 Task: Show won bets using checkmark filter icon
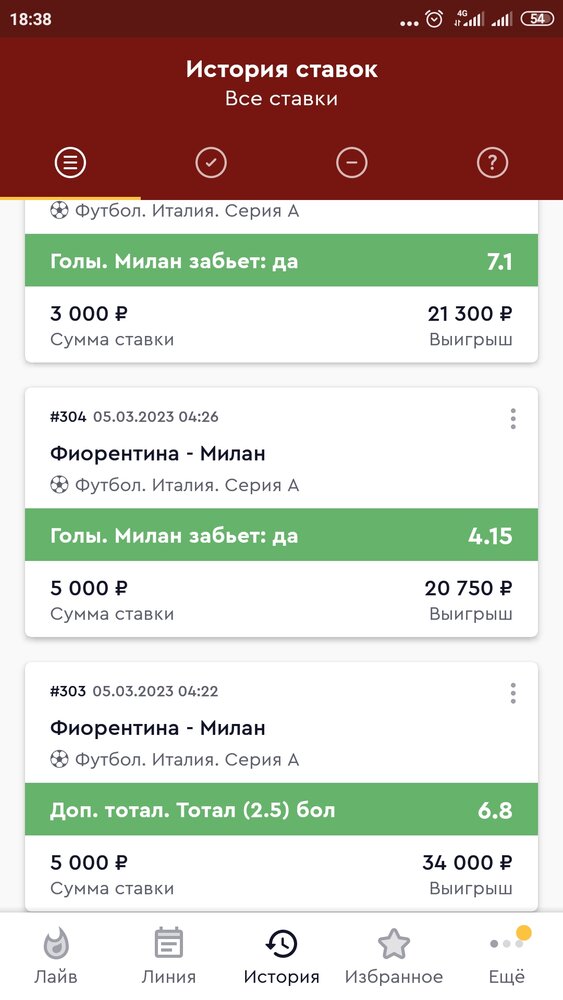[211, 163]
